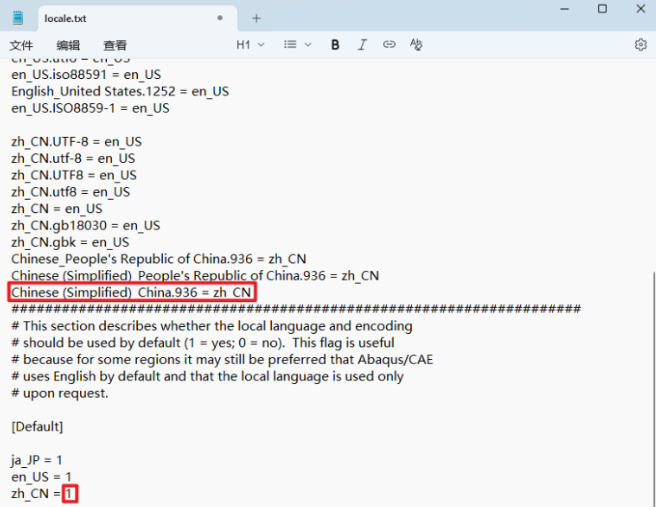The image size is (656, 507).
Task: Expand the list style dropdown
Action: click(297, 45)
